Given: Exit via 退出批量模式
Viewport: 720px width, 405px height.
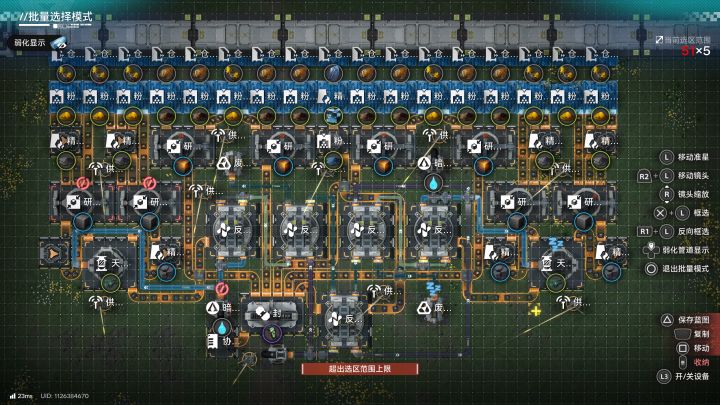Looking at the screenshot, I should coord(677,269).
